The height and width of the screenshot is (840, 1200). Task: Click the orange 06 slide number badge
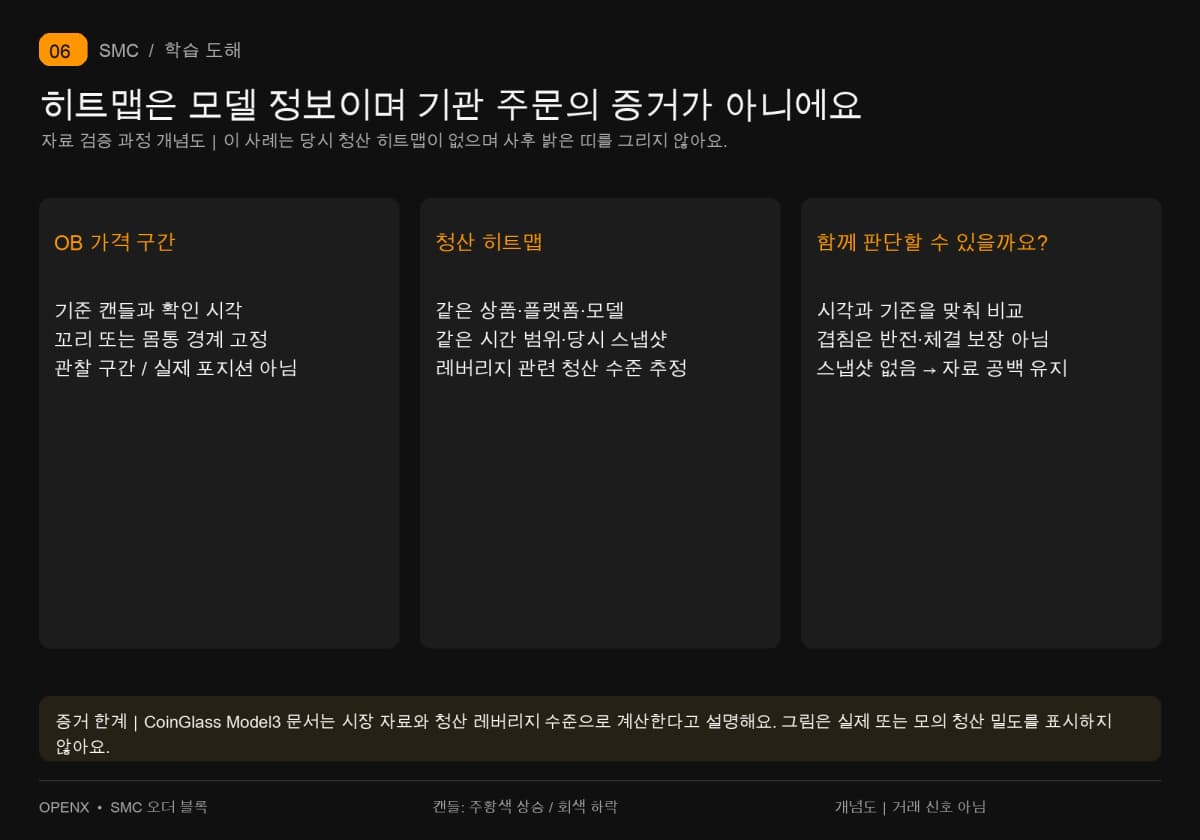click(x=63, y=50)
